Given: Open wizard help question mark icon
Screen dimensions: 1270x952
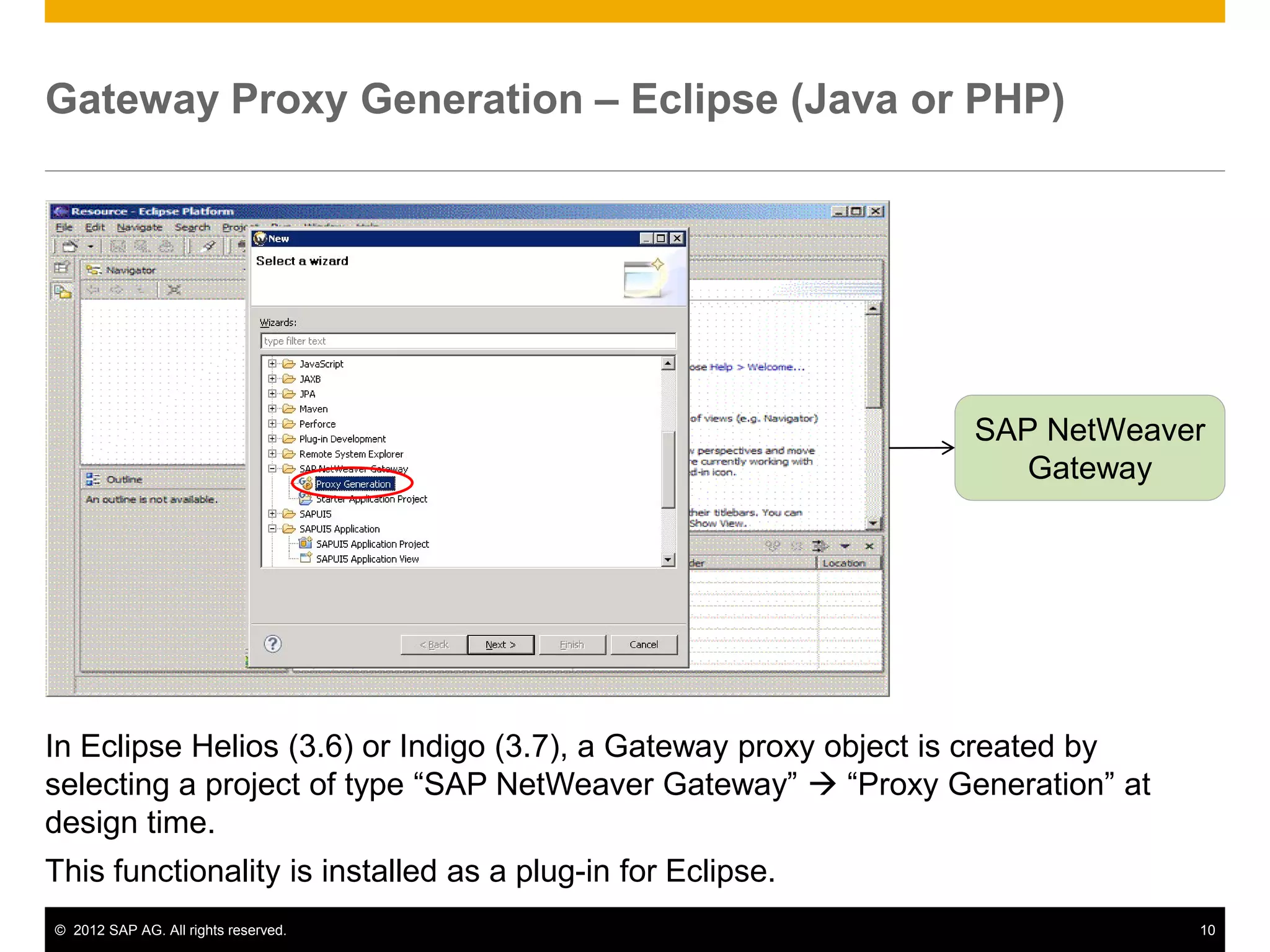Looking at the screenshot, I should (x=273, y=644).
